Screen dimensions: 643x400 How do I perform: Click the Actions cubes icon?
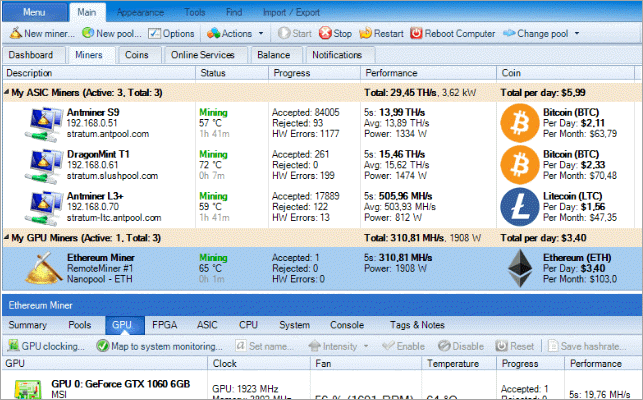coord(213,33)
